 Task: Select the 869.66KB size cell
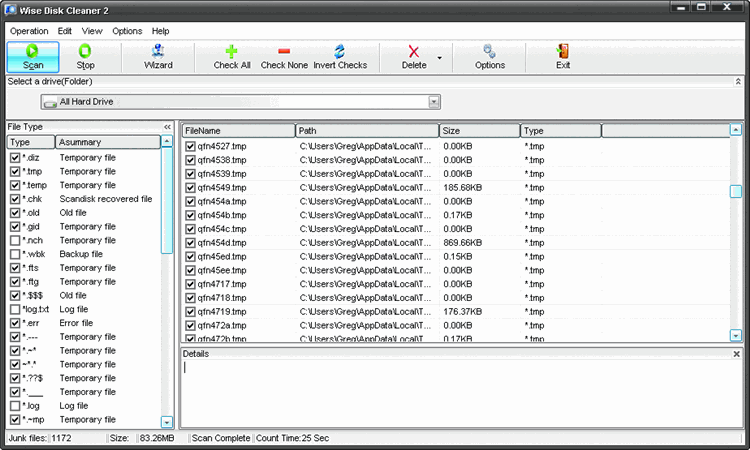pos(463,243)
